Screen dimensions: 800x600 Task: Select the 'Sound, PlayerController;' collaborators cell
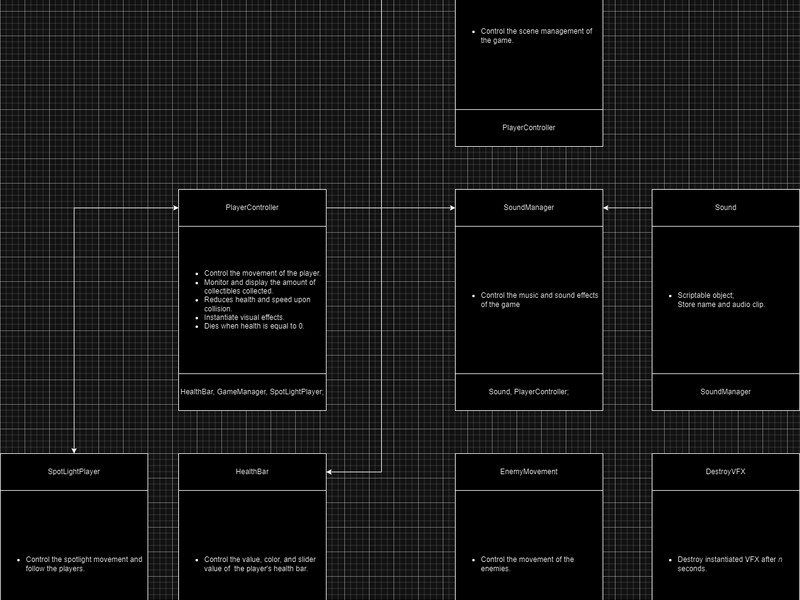(x=529, y=392)
